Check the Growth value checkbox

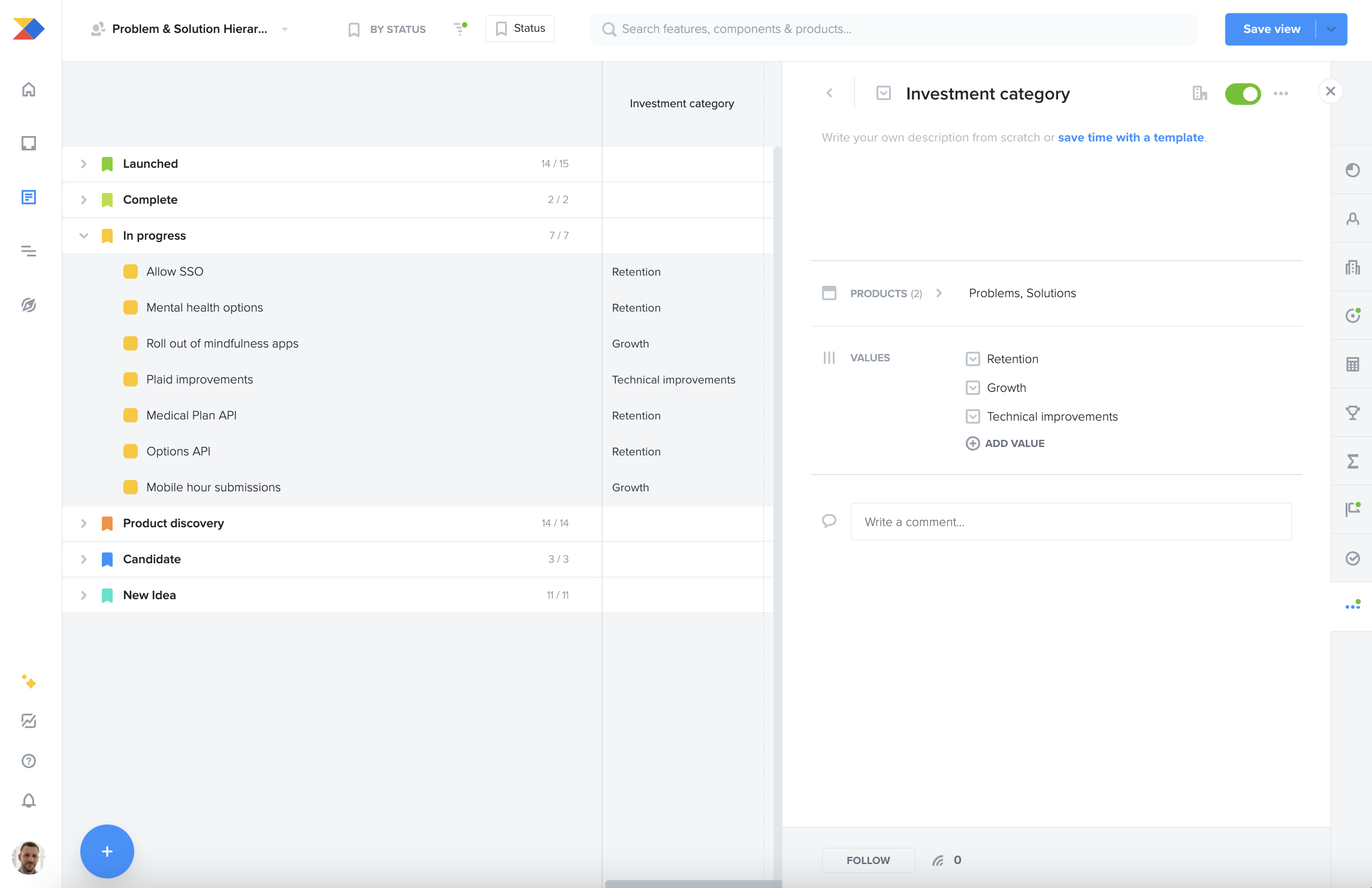974,387
